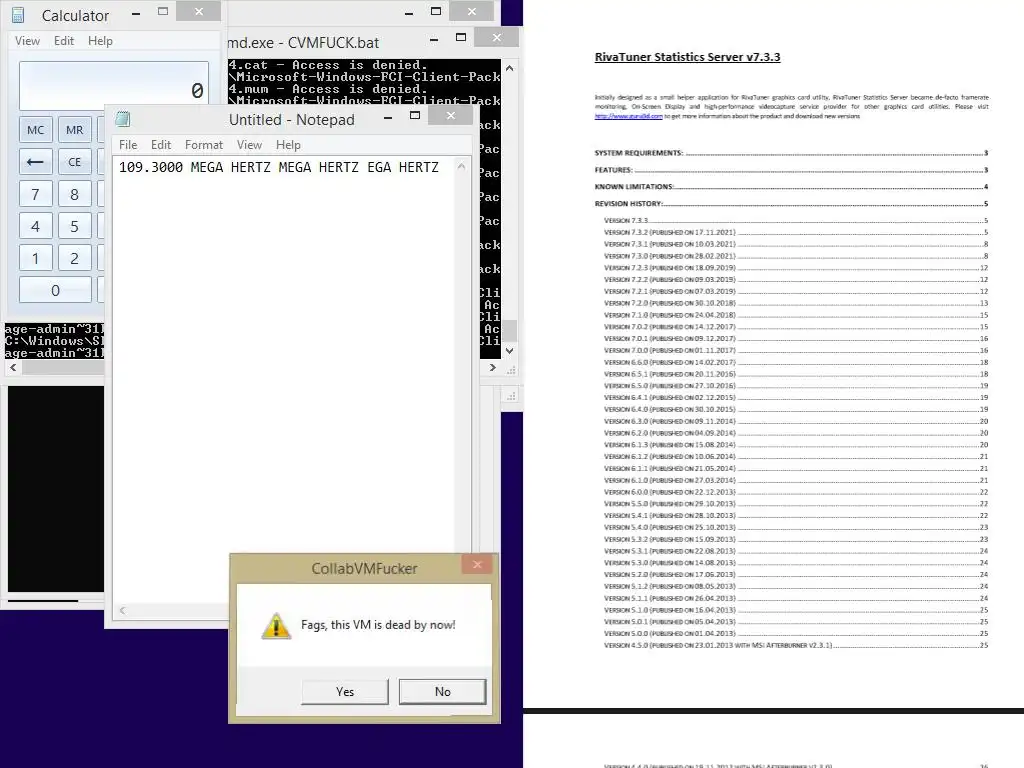Close the Calculator window
Viewport: 1024px width, 768px height.
199,11
